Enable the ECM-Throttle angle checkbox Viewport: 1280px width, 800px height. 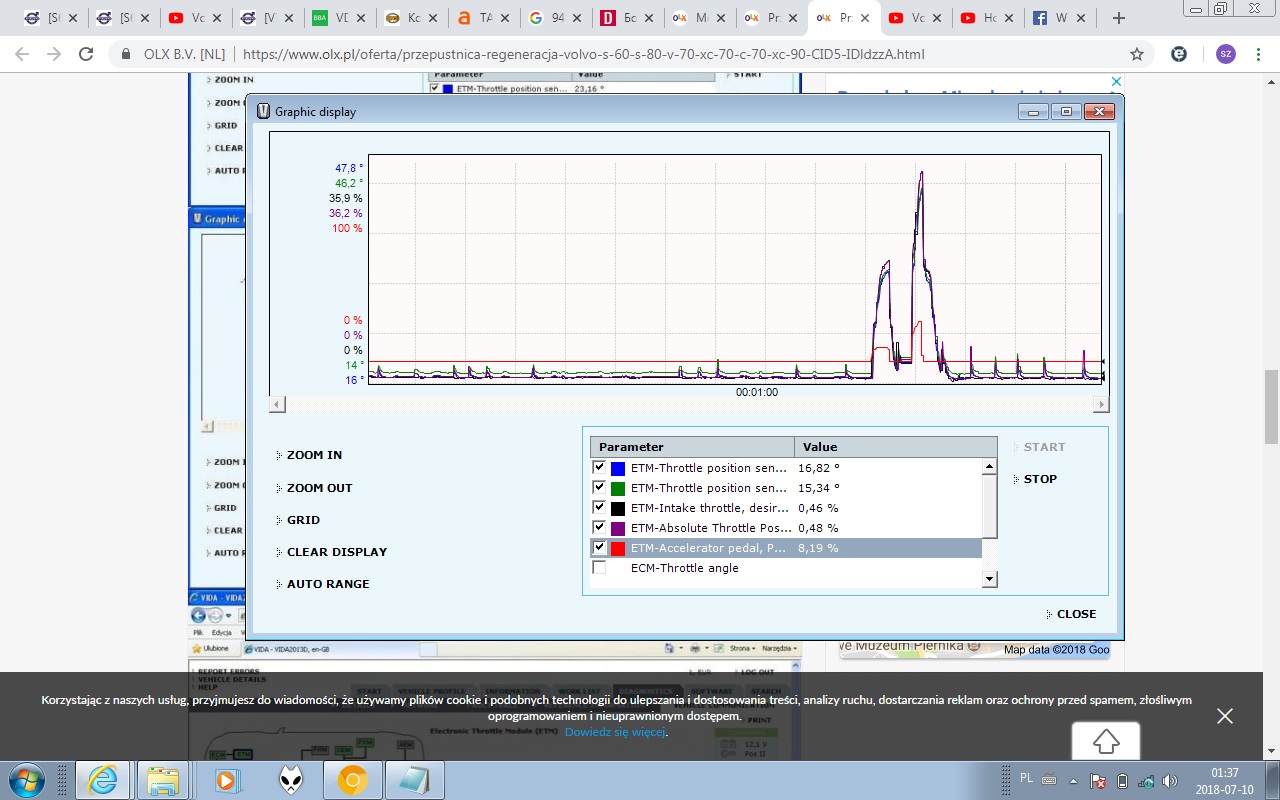[599, 568]
